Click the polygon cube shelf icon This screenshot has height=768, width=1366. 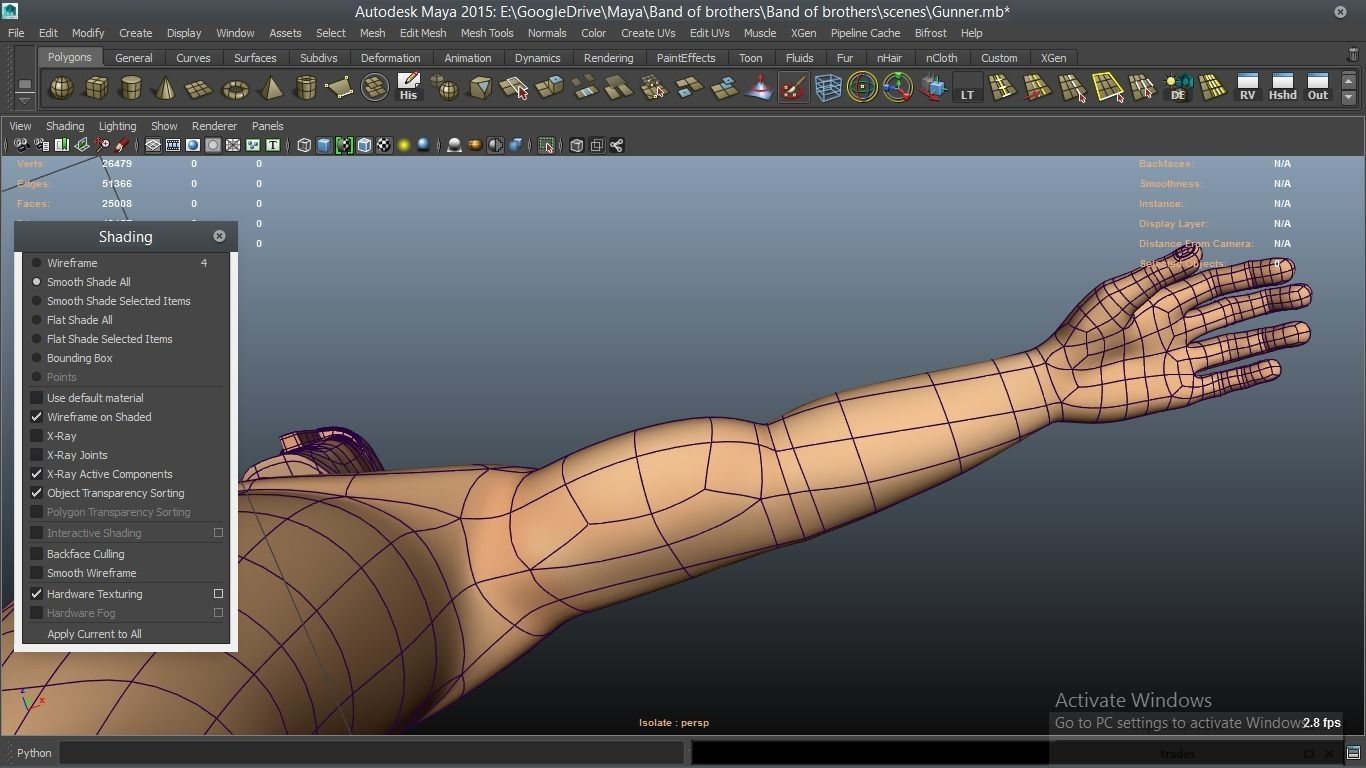pyautogui.click(x=96, y=89)
